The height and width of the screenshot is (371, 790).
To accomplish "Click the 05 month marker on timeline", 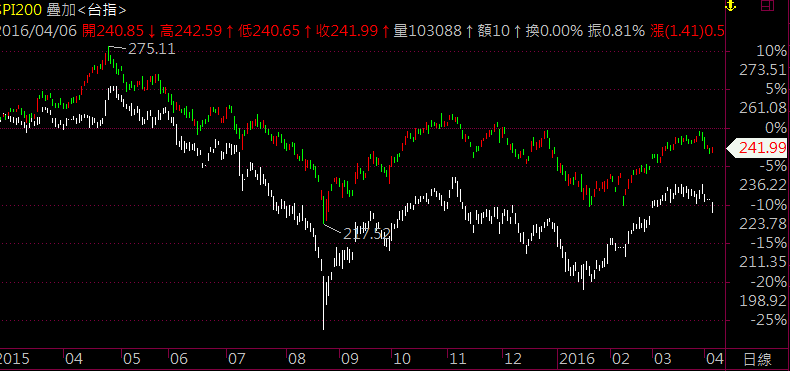I will [x=132, y=359].
